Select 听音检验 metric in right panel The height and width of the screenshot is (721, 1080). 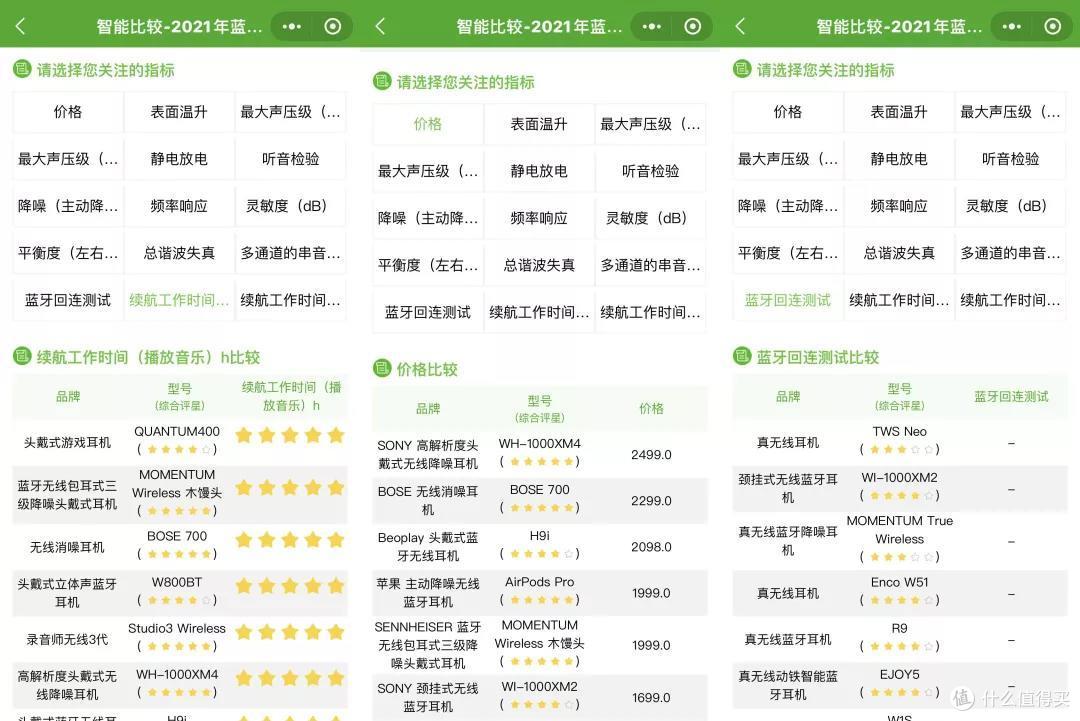pos(1010,159)
